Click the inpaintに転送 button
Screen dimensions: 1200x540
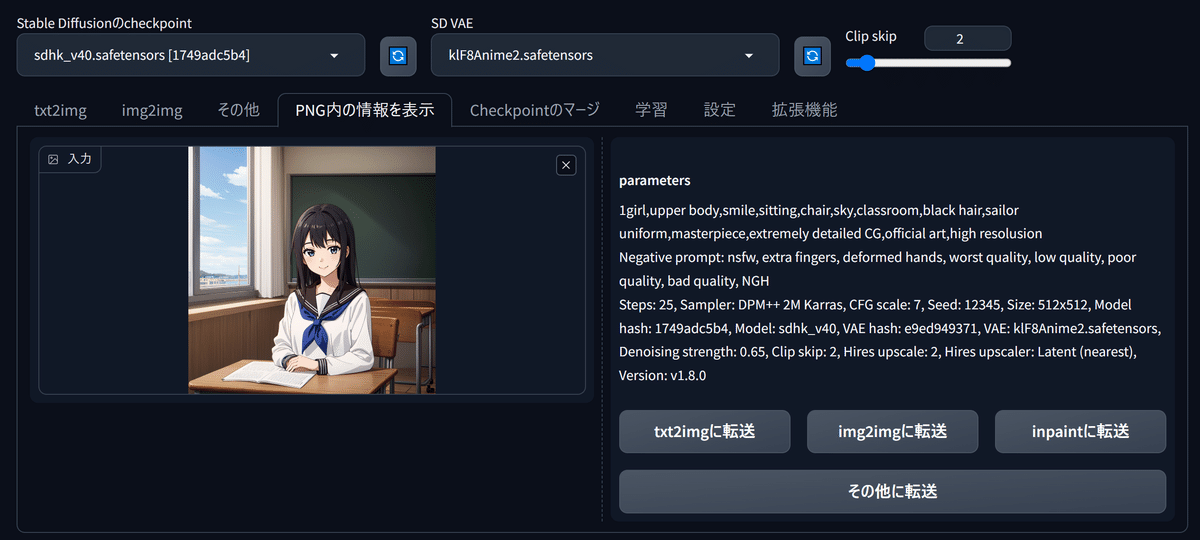tap(1080, 431)
